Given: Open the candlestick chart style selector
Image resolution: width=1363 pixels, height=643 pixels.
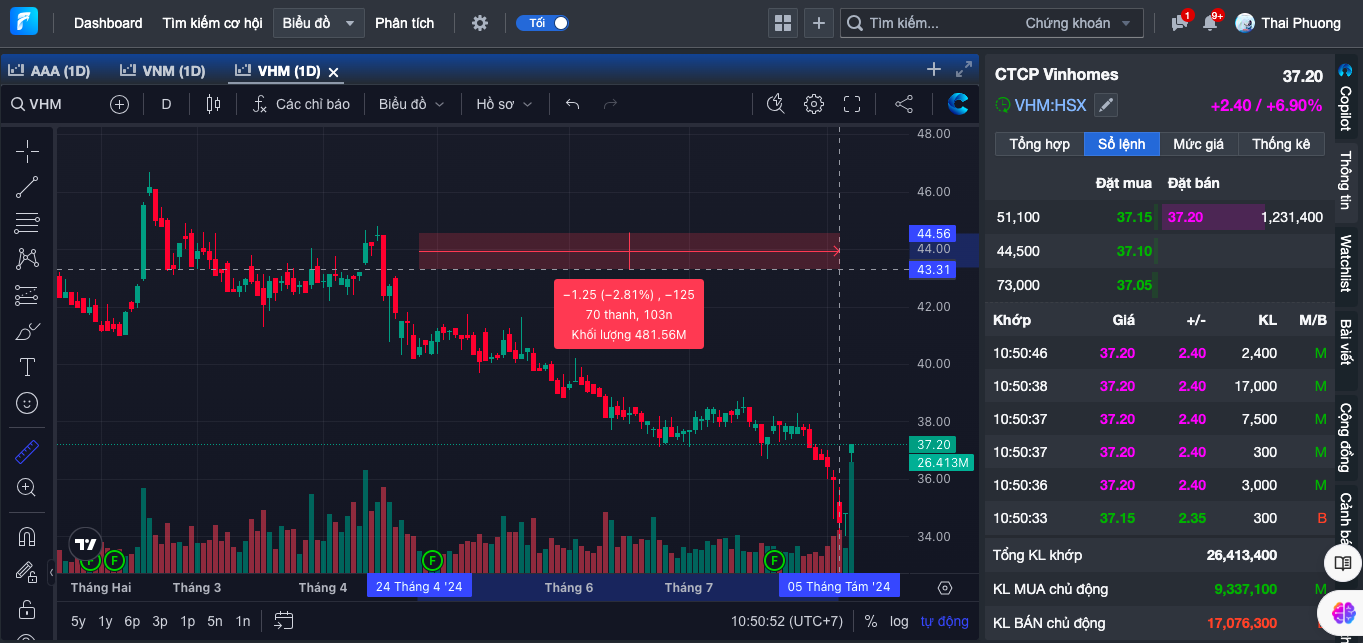Looking at the screenshot, I should click(x=212, y=104).
